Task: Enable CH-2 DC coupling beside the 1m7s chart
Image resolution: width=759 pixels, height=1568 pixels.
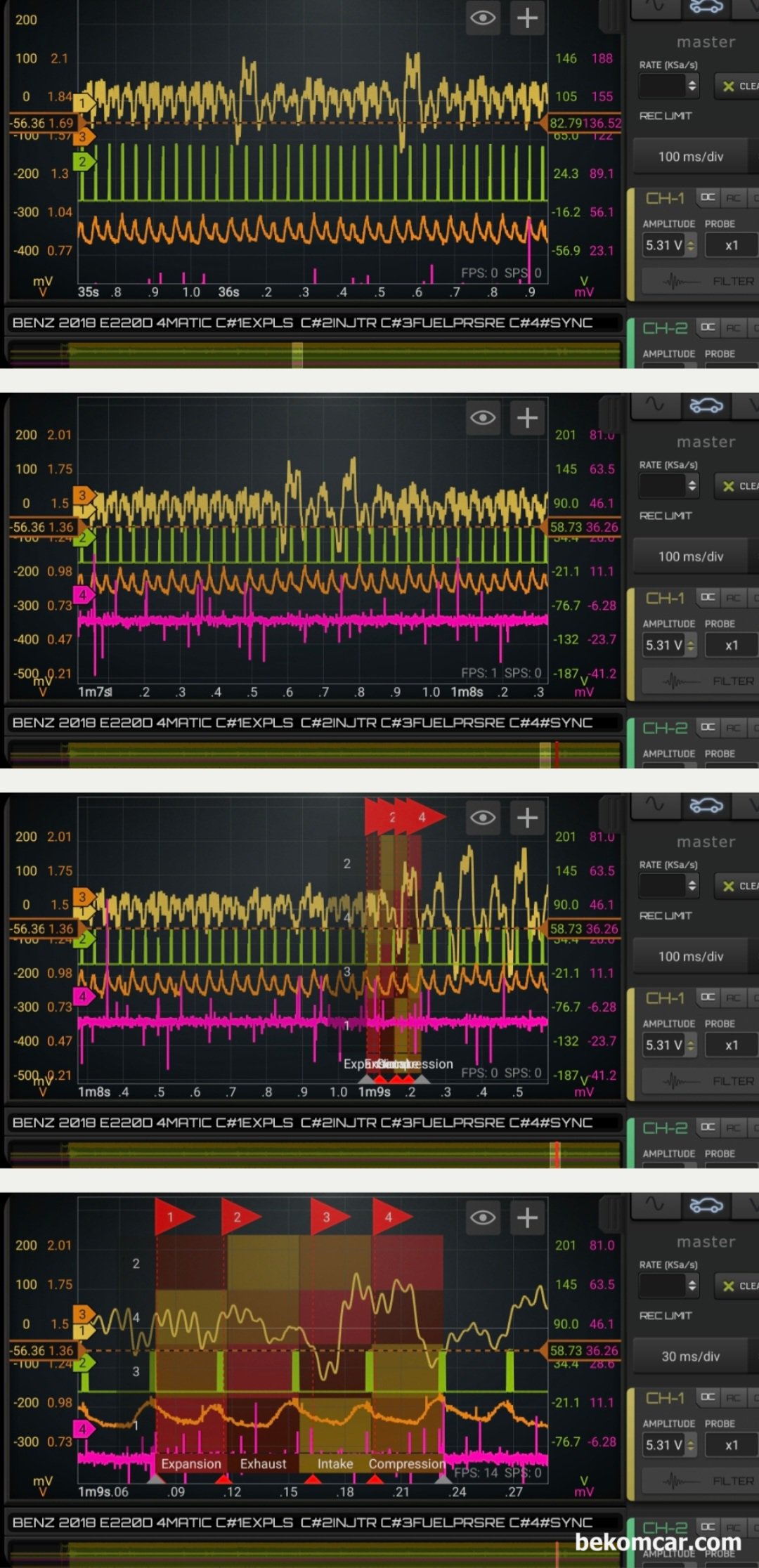Action: pos(708,727)
